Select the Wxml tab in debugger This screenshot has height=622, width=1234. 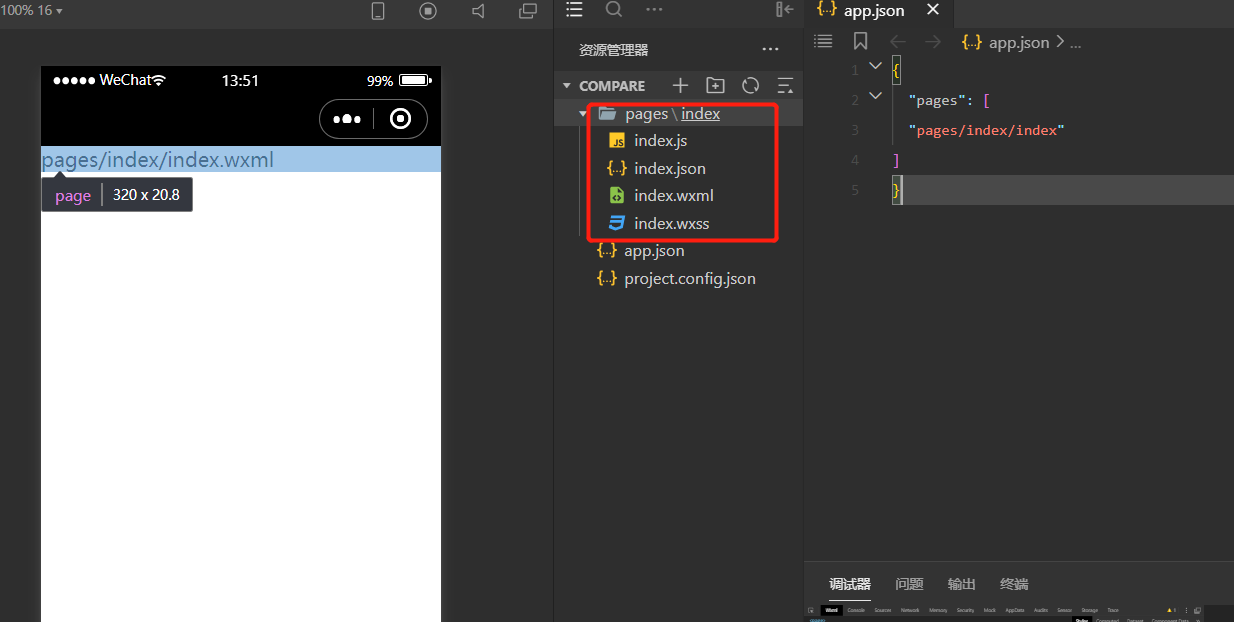pos(831,610)
